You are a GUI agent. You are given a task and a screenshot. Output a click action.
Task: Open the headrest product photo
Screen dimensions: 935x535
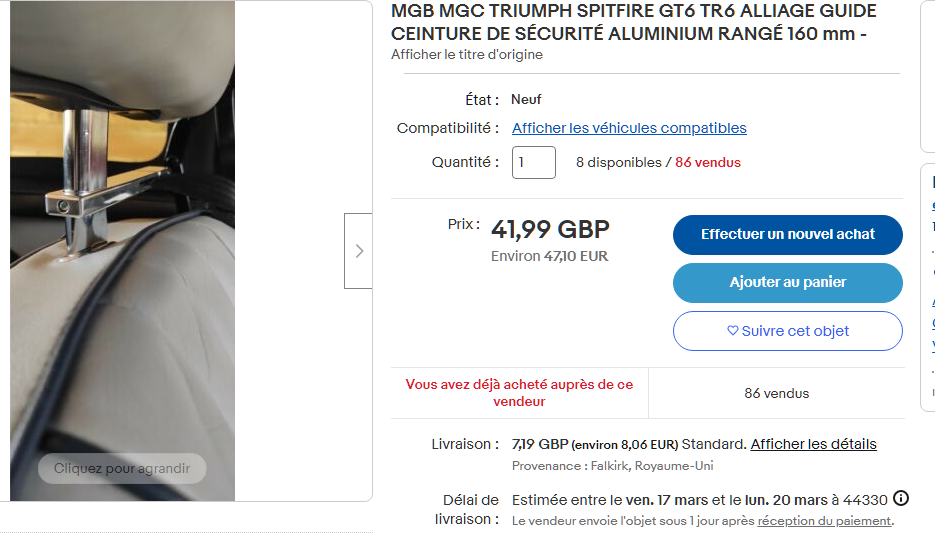122,250
